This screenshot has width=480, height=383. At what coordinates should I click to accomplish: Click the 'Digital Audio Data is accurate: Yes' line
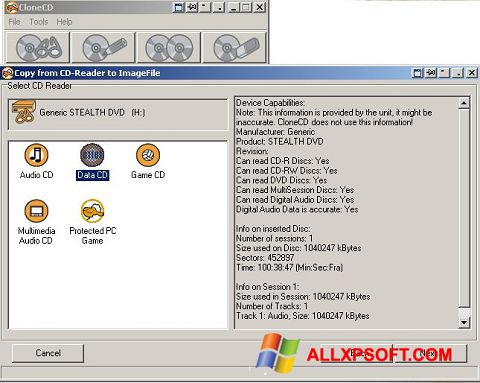[297, 209]
